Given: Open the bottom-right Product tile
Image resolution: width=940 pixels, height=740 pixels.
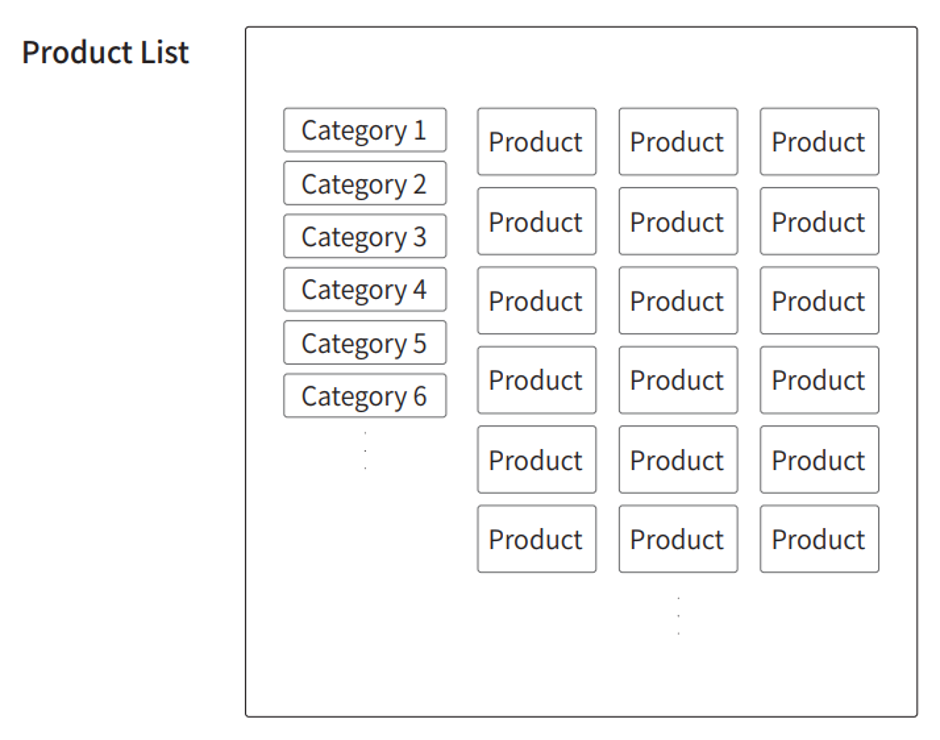Looking at the screenshot, I should coord(820,539).
